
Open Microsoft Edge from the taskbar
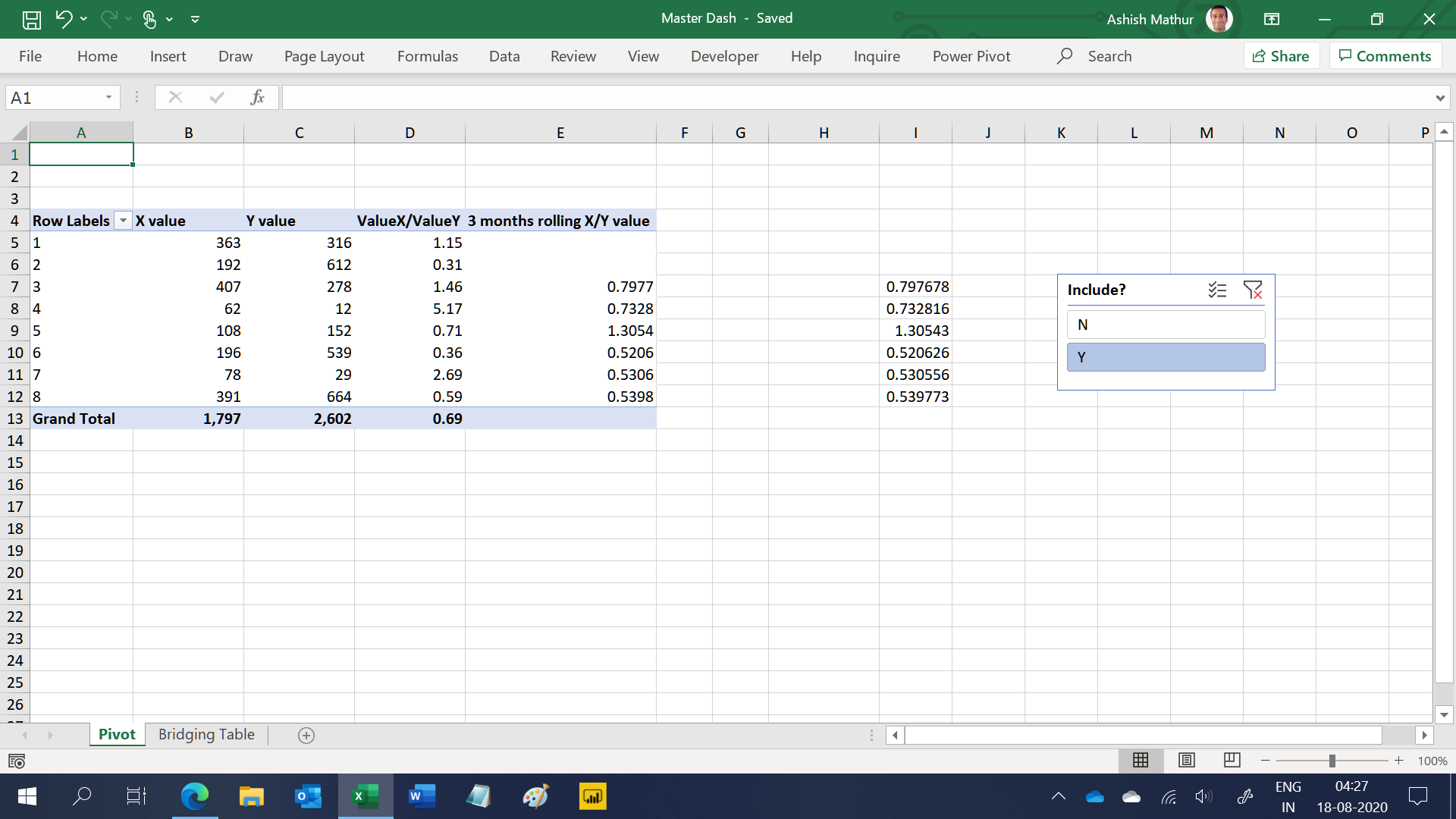point(195,796)
